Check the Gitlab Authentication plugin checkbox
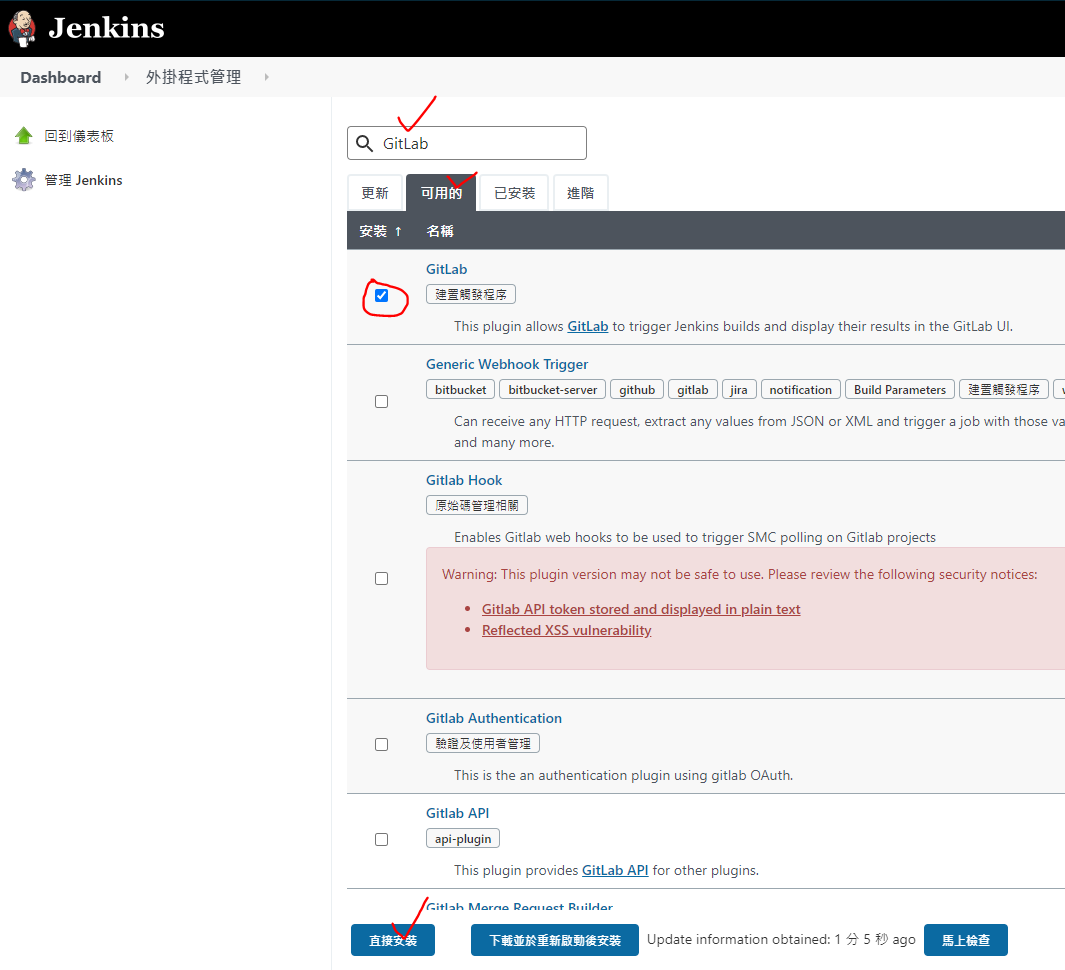Image resolution: width=1065 pixels, height=970 pixels. tap(382, 744)
